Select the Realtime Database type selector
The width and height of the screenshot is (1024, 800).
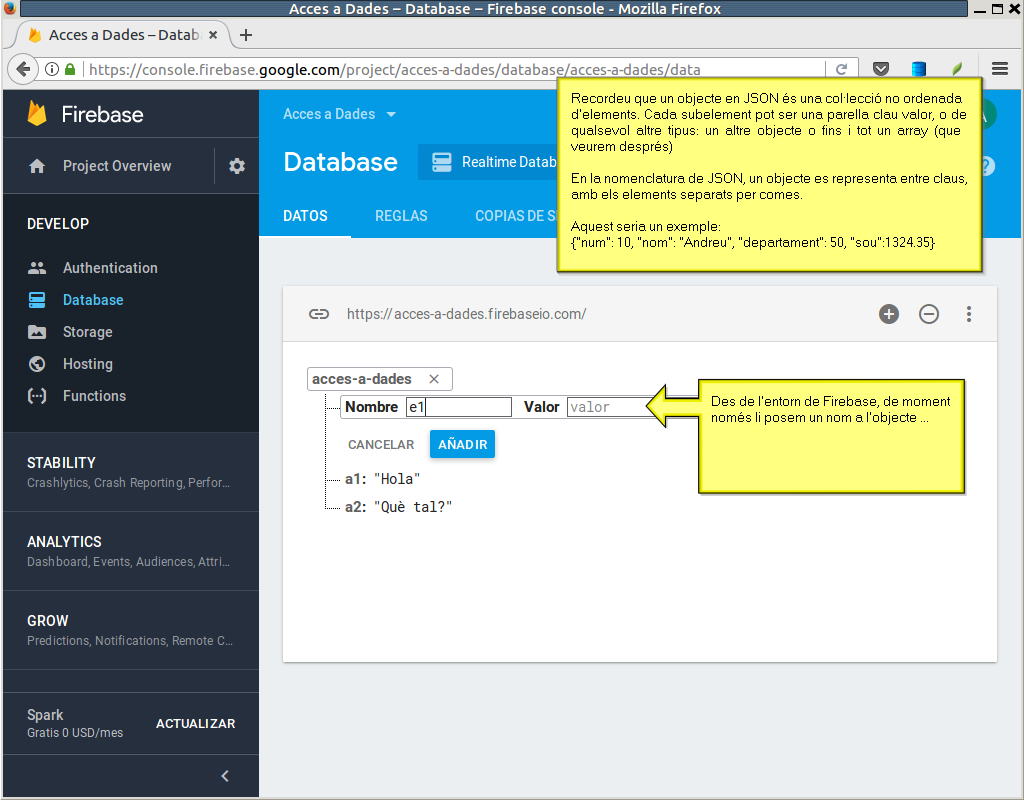pyautogui.click(x=488, y=162)
